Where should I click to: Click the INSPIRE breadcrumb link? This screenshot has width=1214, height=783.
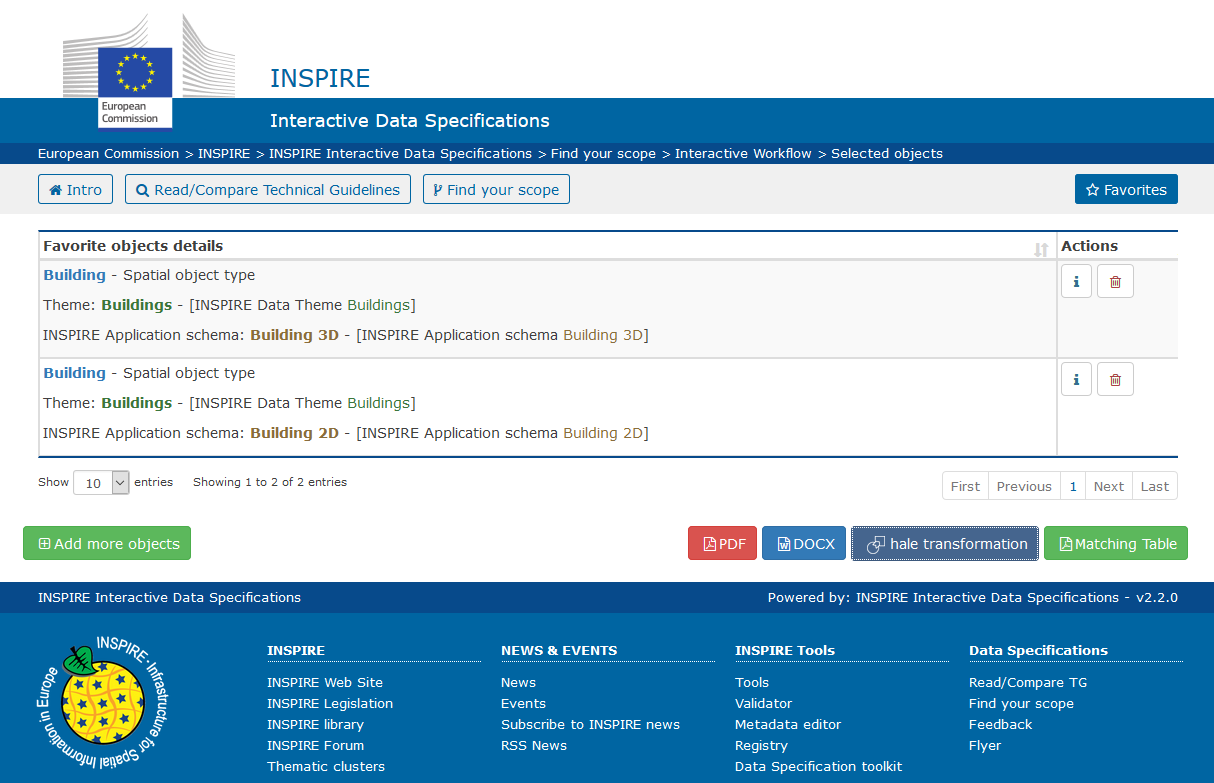click(x=224, y=153)
